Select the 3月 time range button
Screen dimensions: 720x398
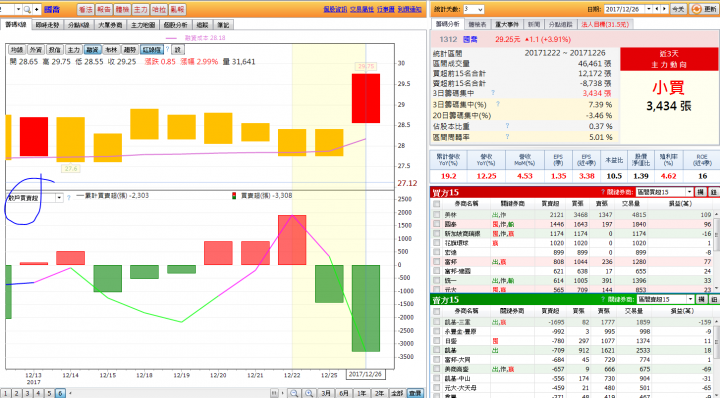tap(326, 393)
